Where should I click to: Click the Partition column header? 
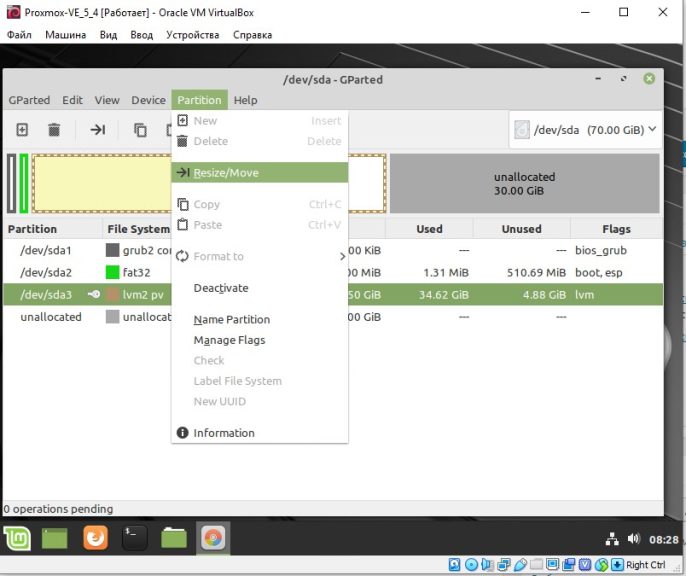click(x=52, y=229)
